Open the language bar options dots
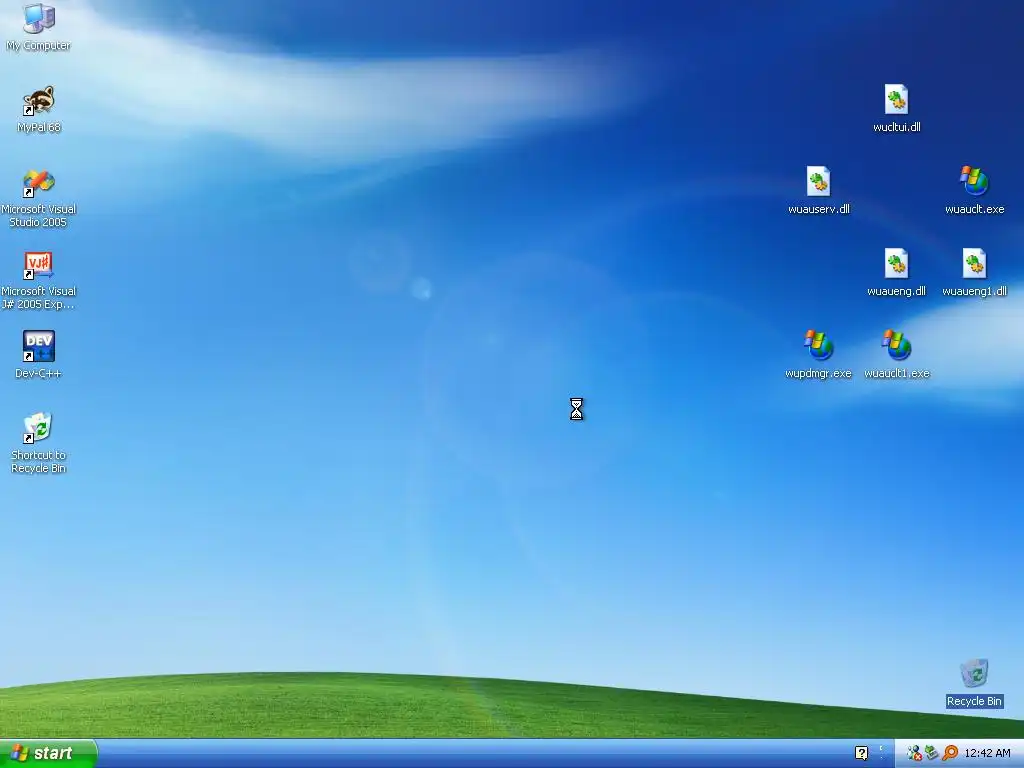Image resolution: width=1024 pixels, height=768 pixels. 881,752
